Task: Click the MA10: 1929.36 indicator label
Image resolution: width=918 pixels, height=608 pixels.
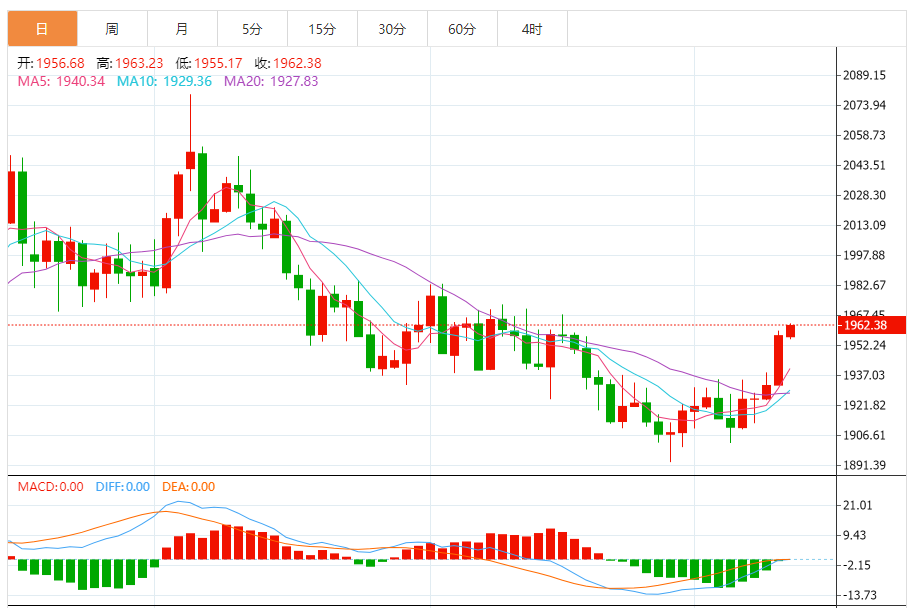Action: 164,81
